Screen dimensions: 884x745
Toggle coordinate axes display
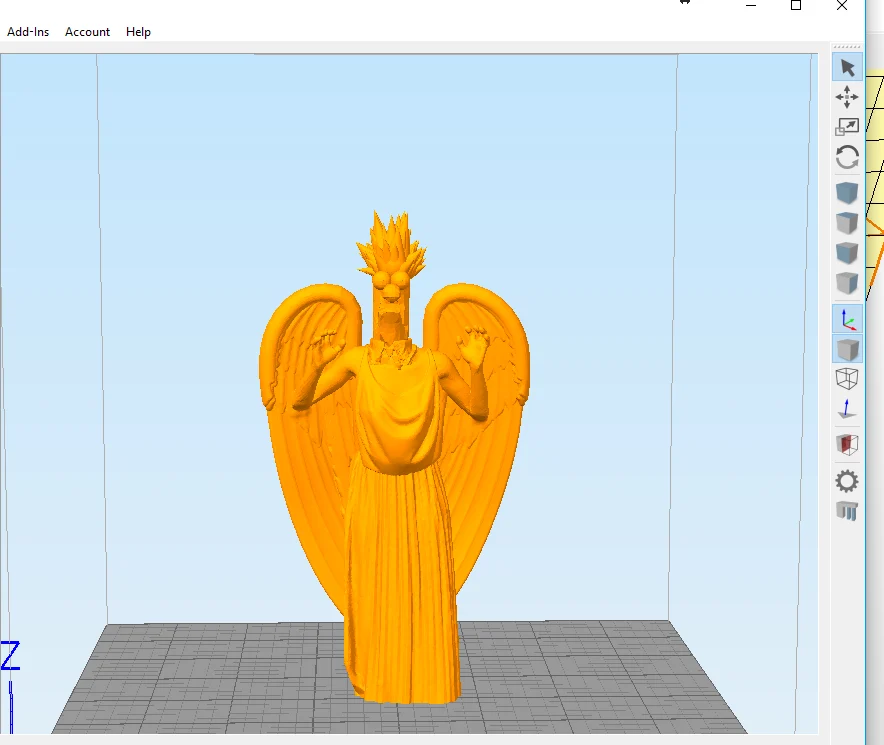(847, 319)
